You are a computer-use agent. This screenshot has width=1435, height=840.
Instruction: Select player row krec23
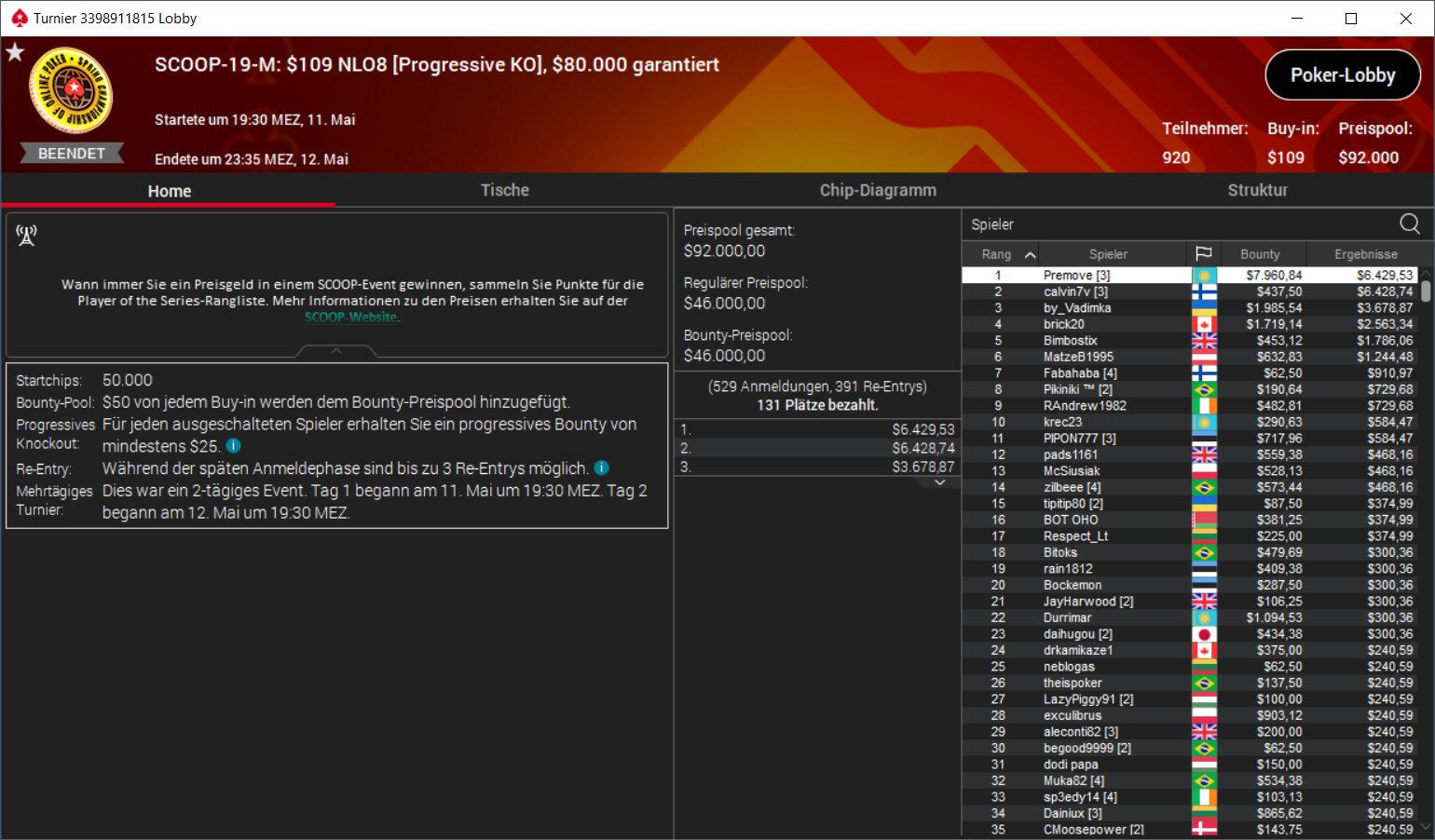click(1189, 422)
